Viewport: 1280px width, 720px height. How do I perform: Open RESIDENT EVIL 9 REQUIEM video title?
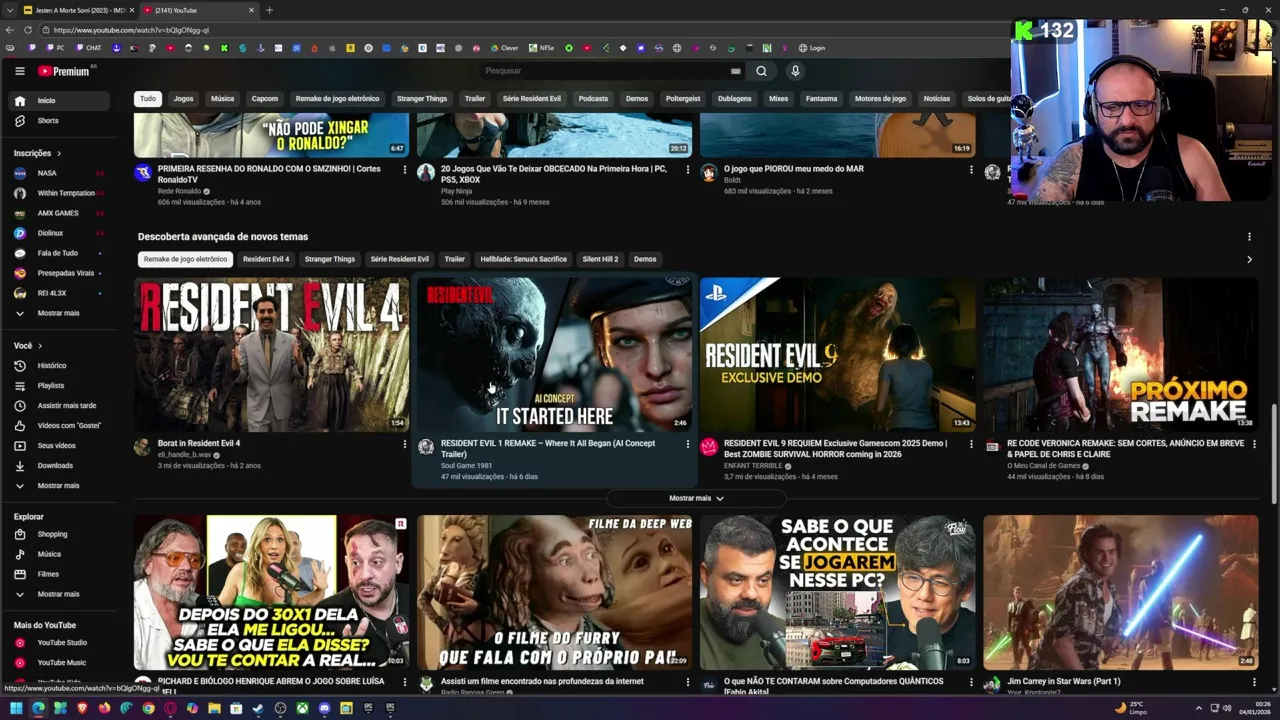[x=835, y=448]
